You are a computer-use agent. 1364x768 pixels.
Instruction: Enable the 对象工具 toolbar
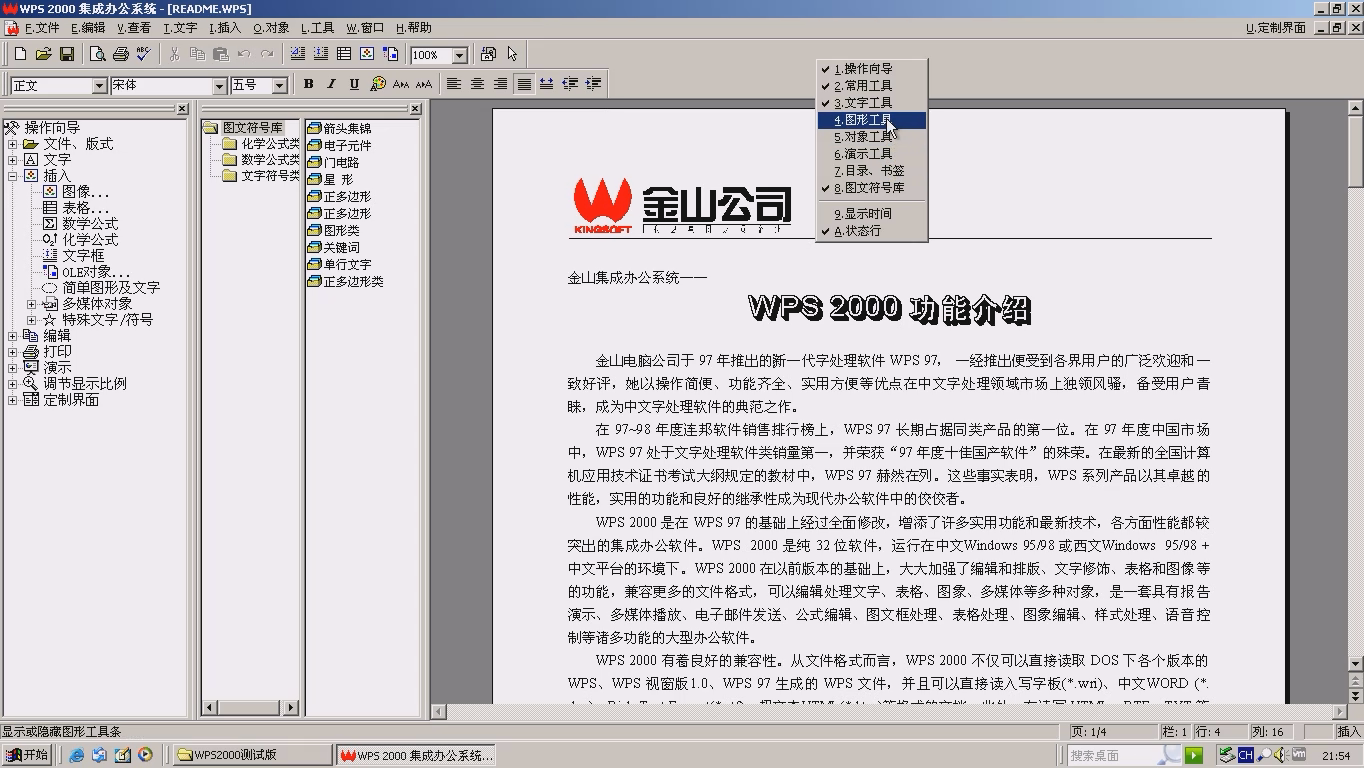pos(872,137)
